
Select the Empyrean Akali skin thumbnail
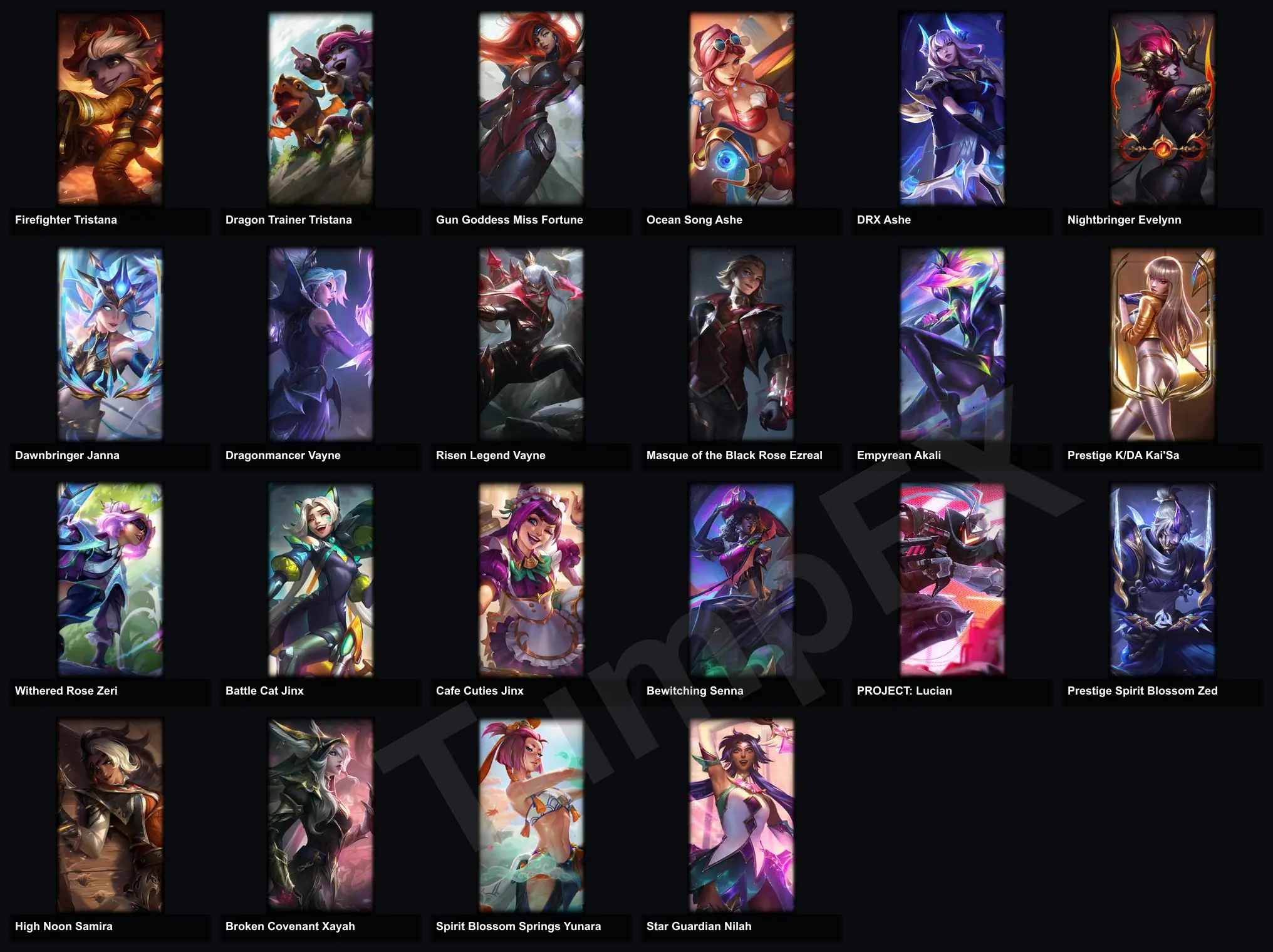coord(952,344)
